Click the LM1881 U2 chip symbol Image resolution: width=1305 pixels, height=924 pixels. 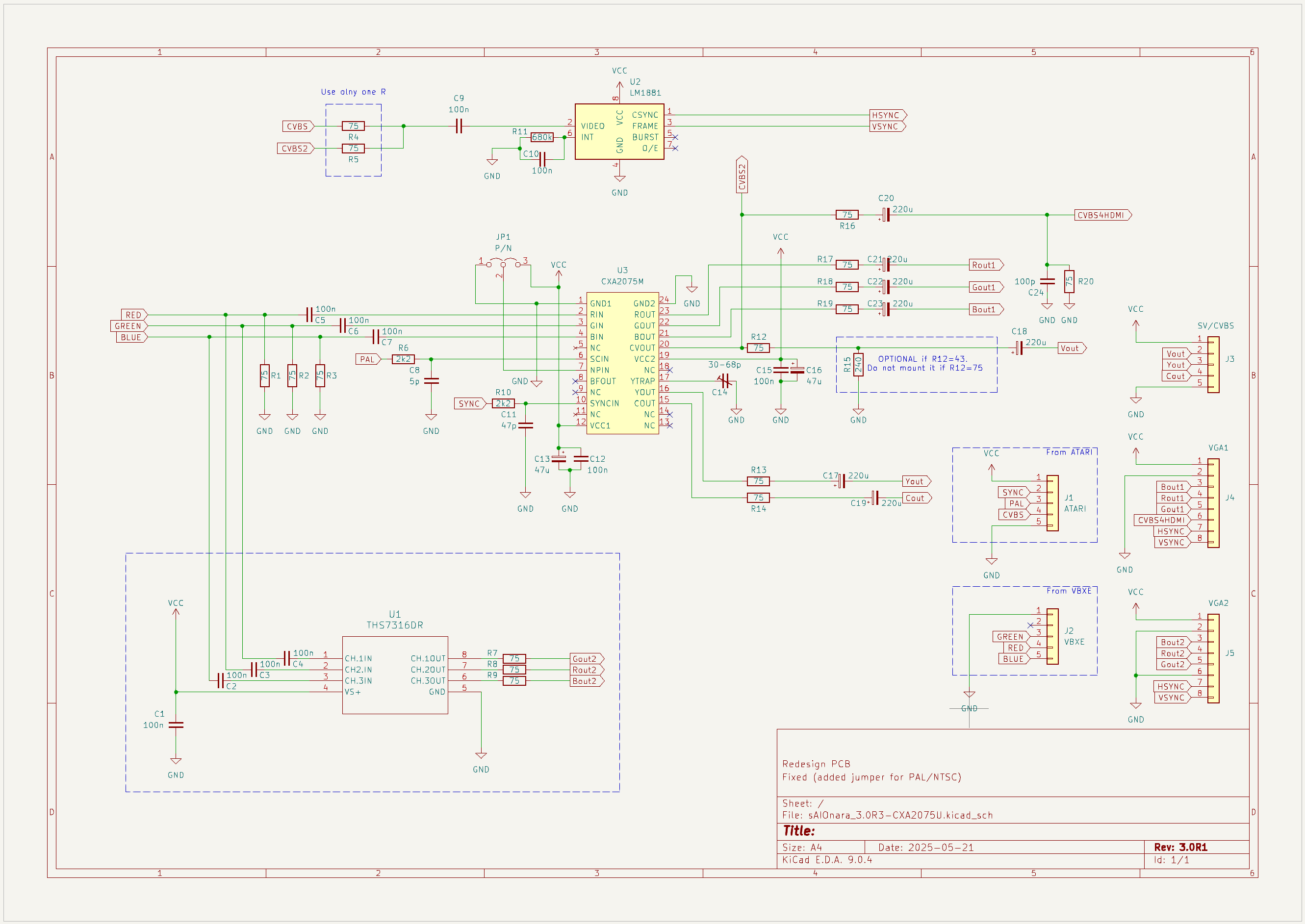tap(619, 131)
